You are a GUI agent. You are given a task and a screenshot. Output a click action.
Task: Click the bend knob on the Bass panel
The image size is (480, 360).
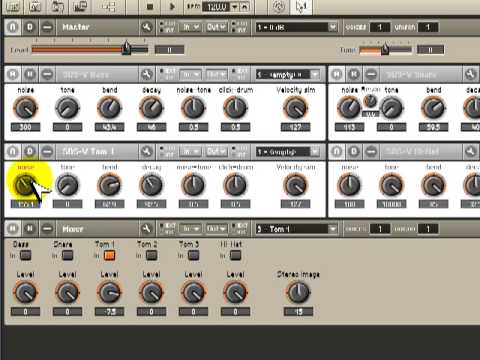pyautogui.click(x=109, y=108)
